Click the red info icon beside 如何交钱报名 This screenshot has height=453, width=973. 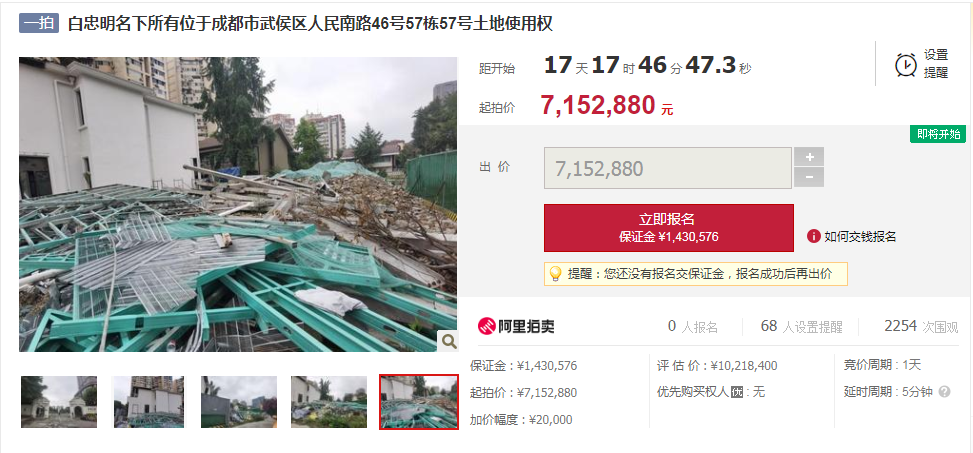pyautogui.click(x=814, y=236)
